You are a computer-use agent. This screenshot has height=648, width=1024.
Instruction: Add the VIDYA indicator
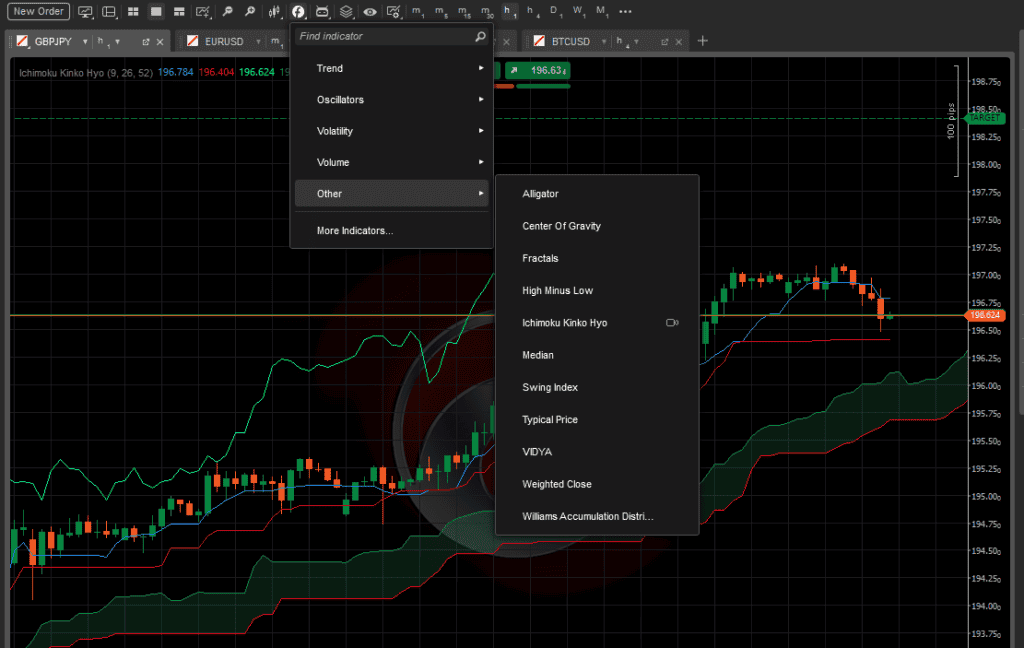[x=597, y=452]
